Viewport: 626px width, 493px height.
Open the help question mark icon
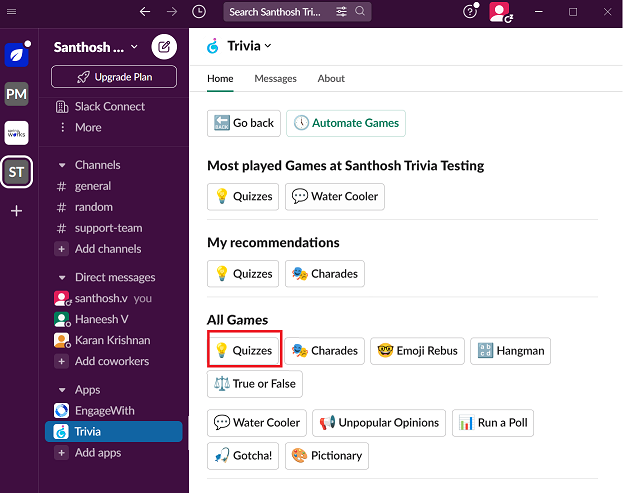(470, 11)
